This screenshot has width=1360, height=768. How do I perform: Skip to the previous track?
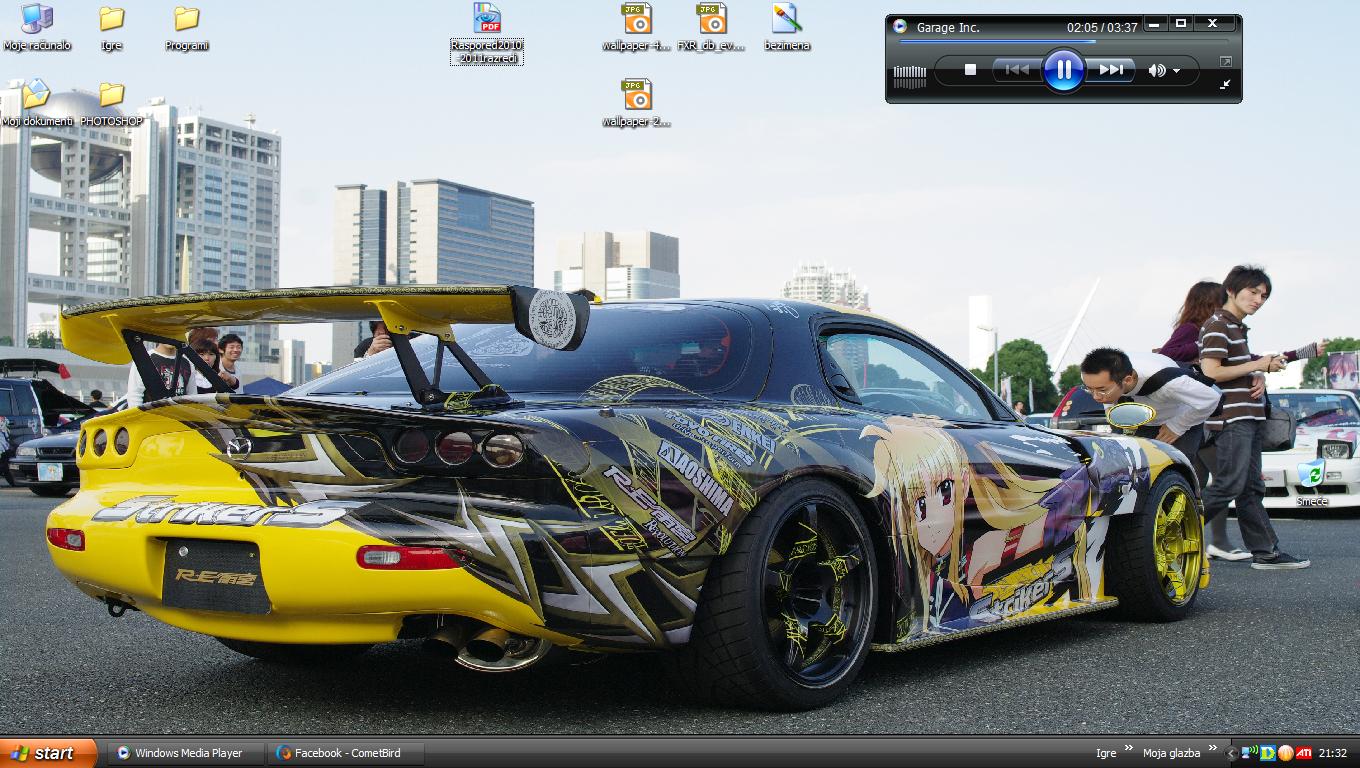(1017, 70)
